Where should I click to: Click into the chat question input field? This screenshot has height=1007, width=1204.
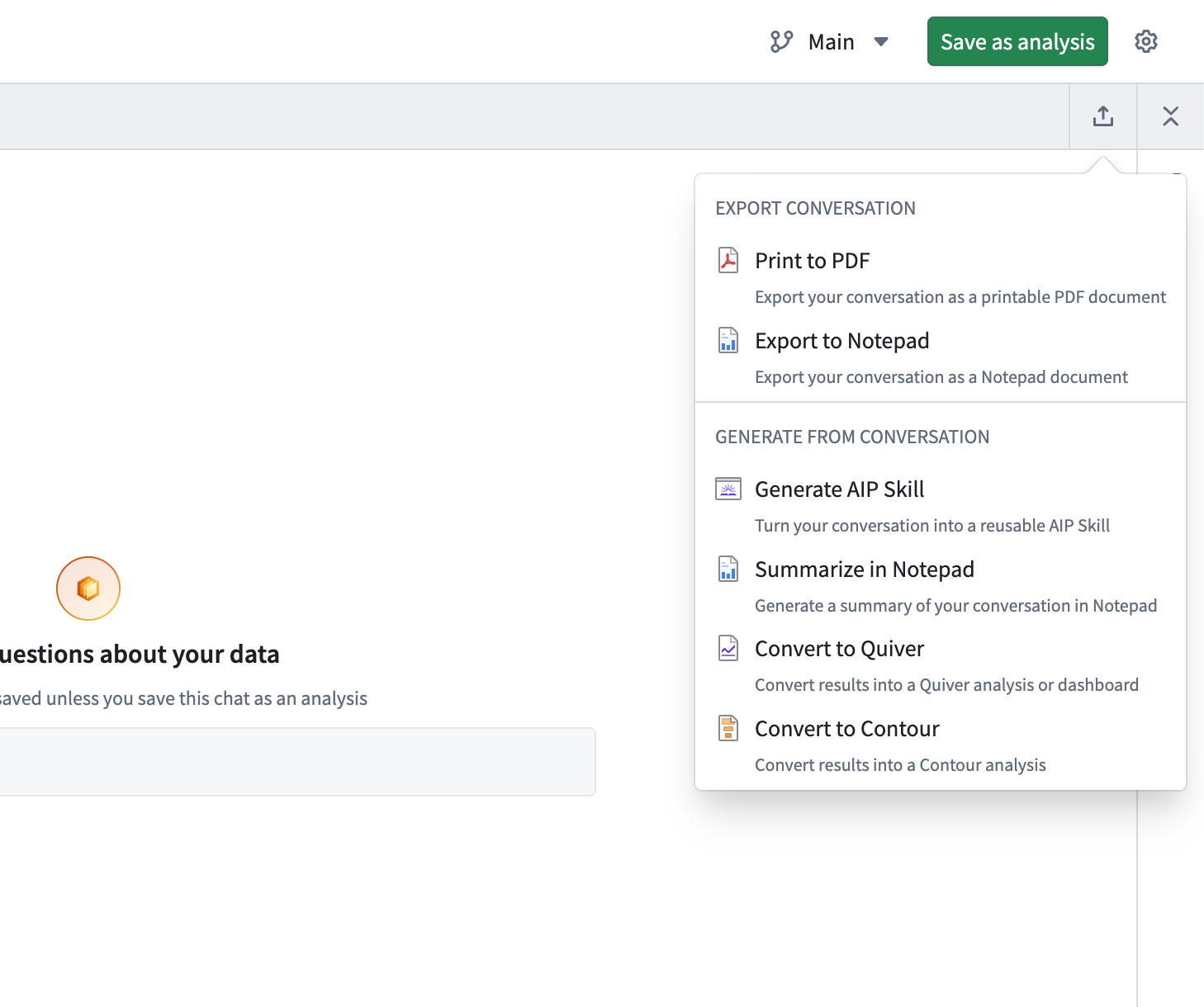tap(297, 762)
